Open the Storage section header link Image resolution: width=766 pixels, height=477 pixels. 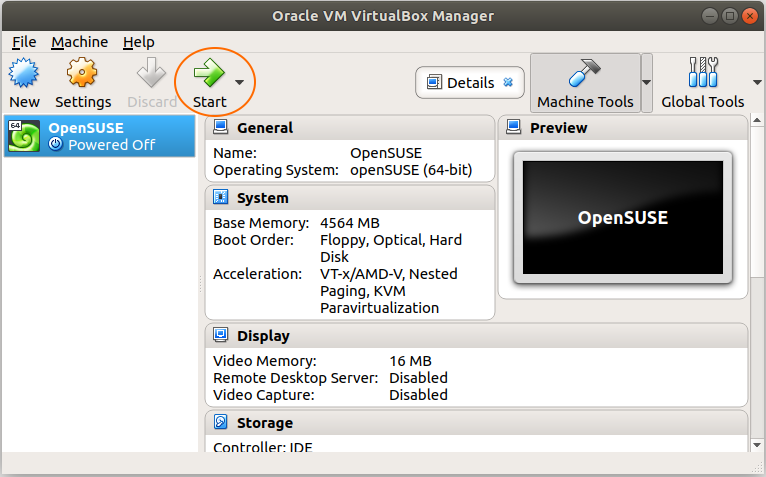click(265, 423)
